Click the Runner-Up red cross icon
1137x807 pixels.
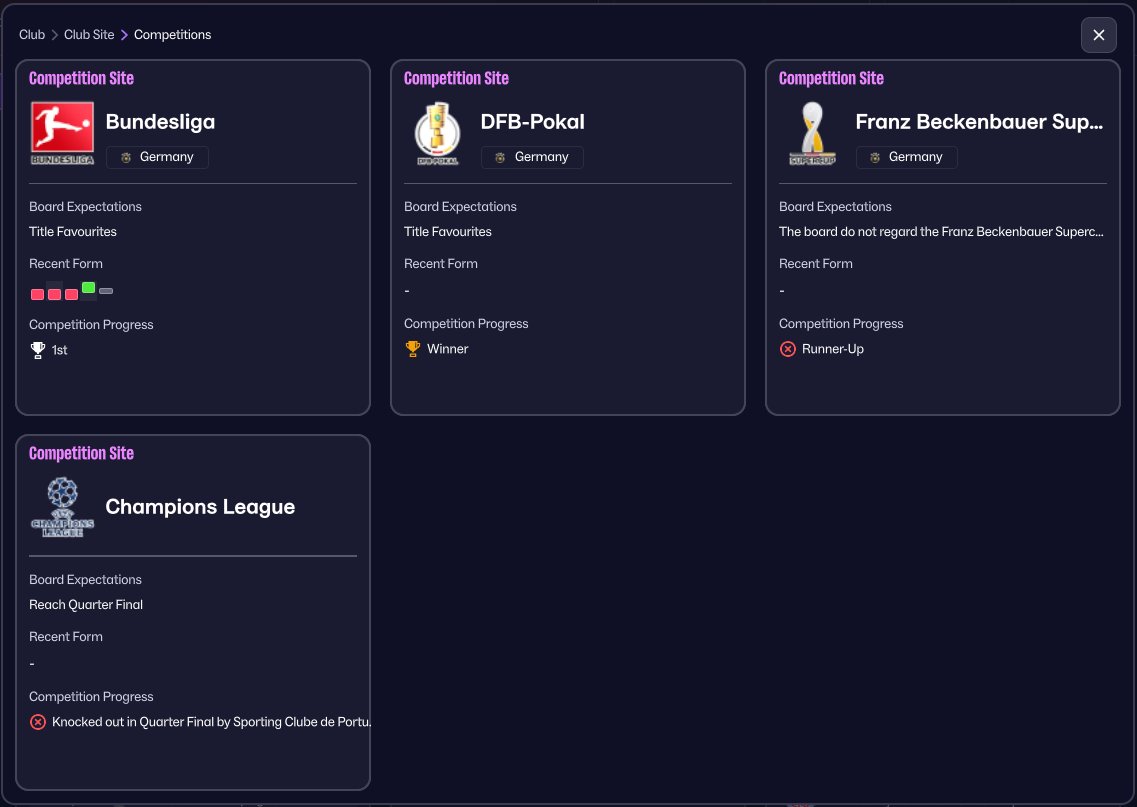[787, 349]
